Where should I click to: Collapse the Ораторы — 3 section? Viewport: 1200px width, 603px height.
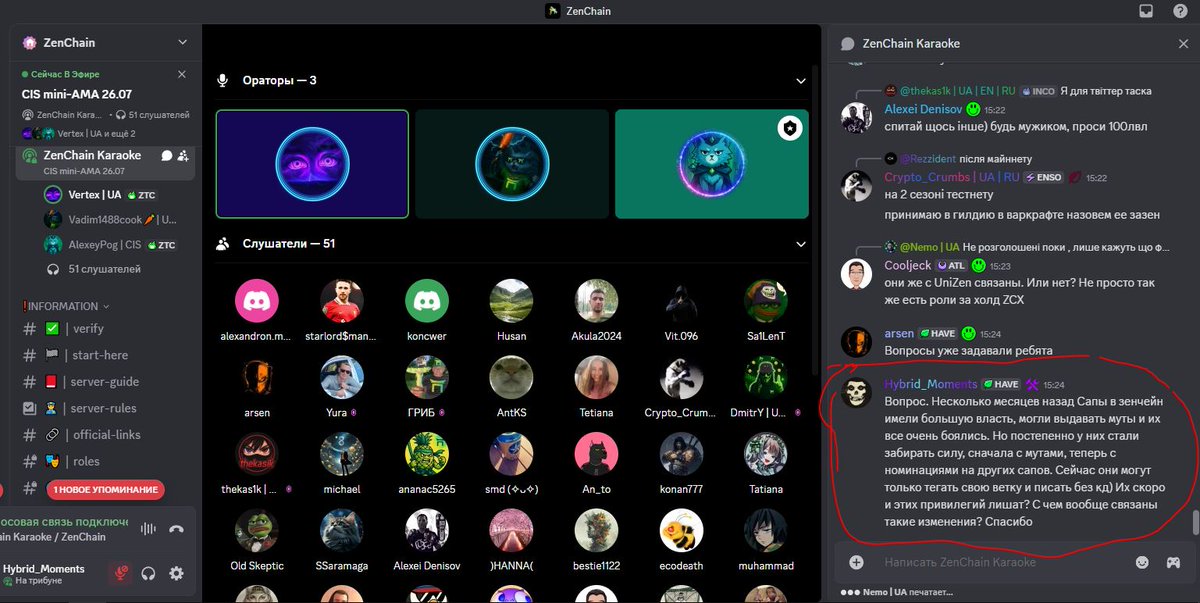[800, 80]
